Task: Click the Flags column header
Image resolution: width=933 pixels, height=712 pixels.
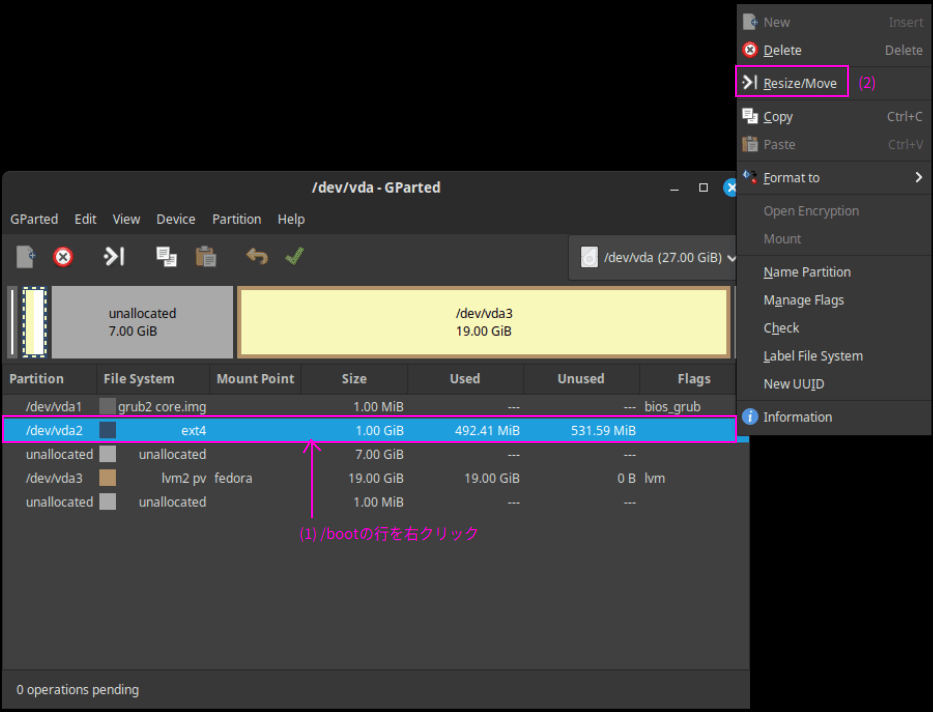Action: (688, 379)
